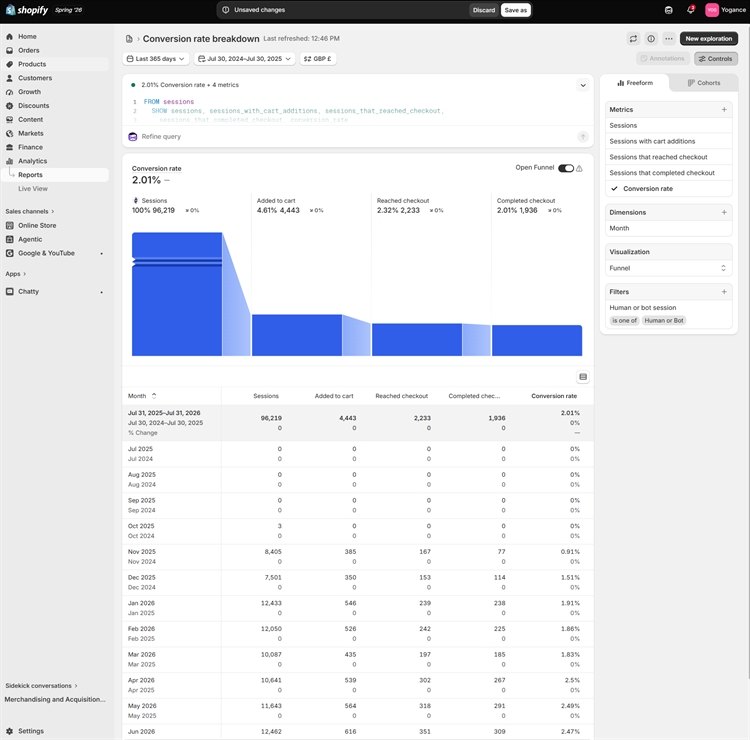Toggle the Open Funnel switch
The height and width of the screenshot is (740, 750).
coord(566,168)
